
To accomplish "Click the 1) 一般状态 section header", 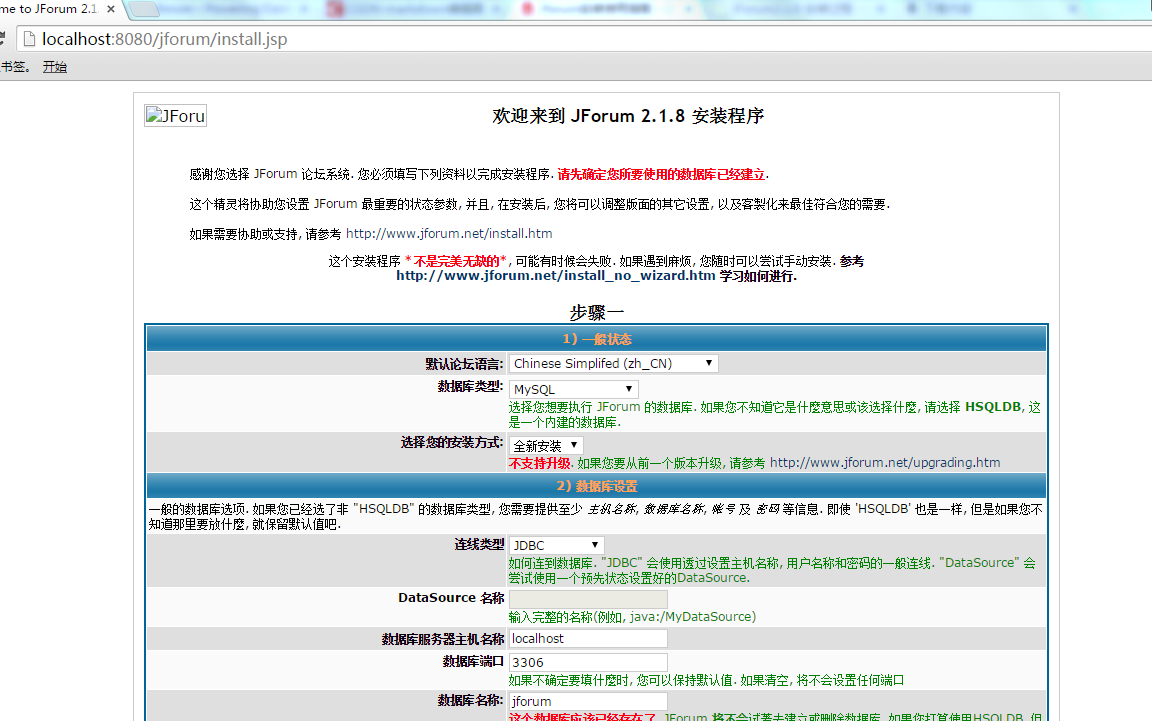I will pyautogui.click(x=597, y=339).
